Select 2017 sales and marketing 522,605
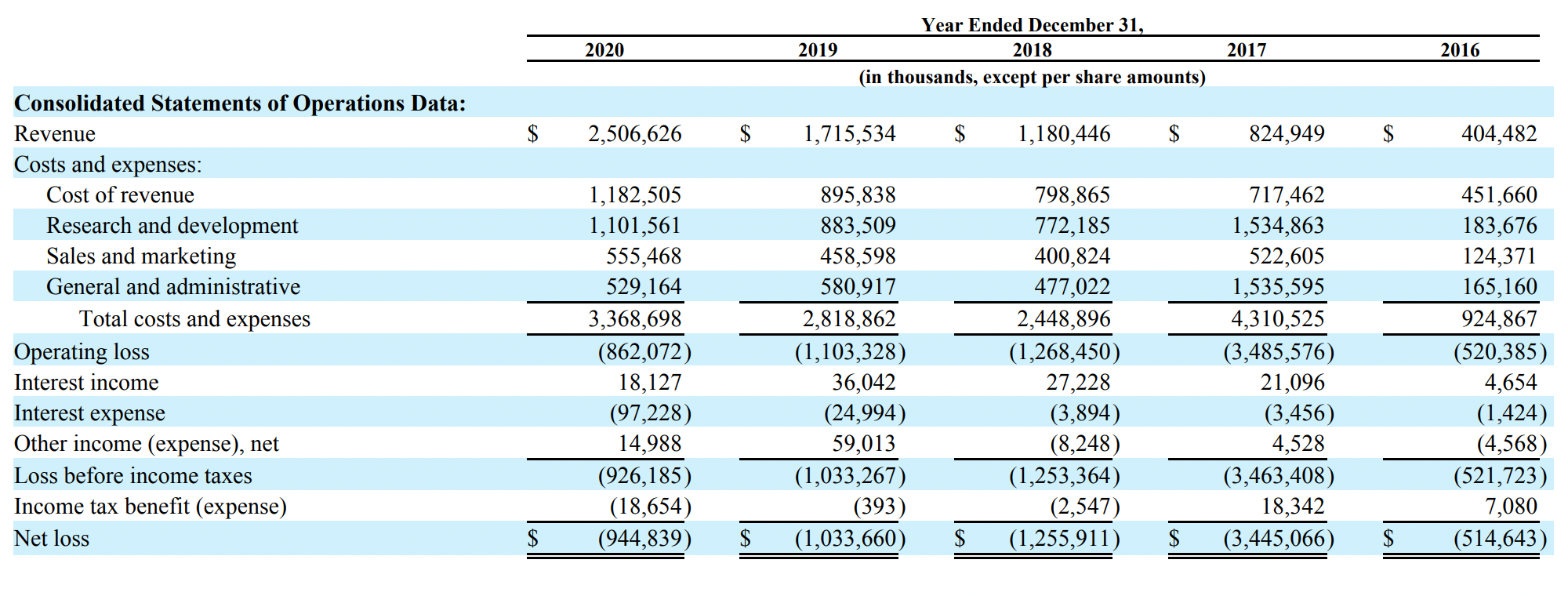Image resolution: width=1568 pixels, height=596 pixels. point(1287,256)
